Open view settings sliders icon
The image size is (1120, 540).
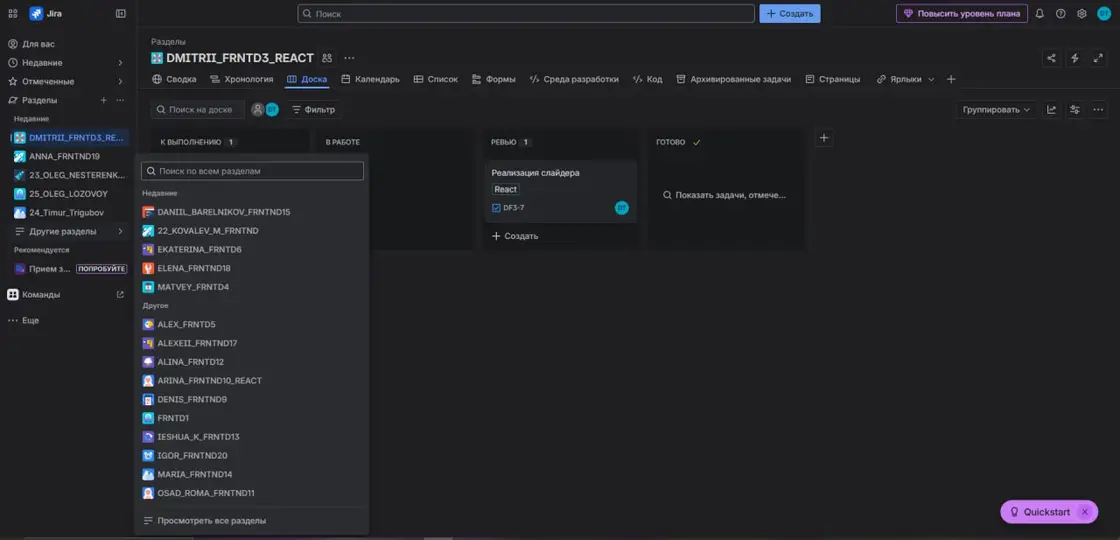(x=1075, y=110)
